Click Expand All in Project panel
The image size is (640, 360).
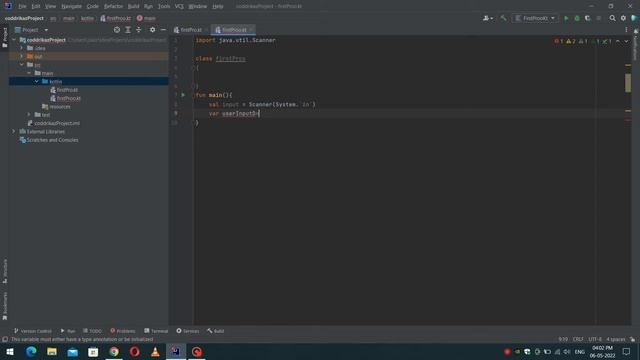(128, 30)
